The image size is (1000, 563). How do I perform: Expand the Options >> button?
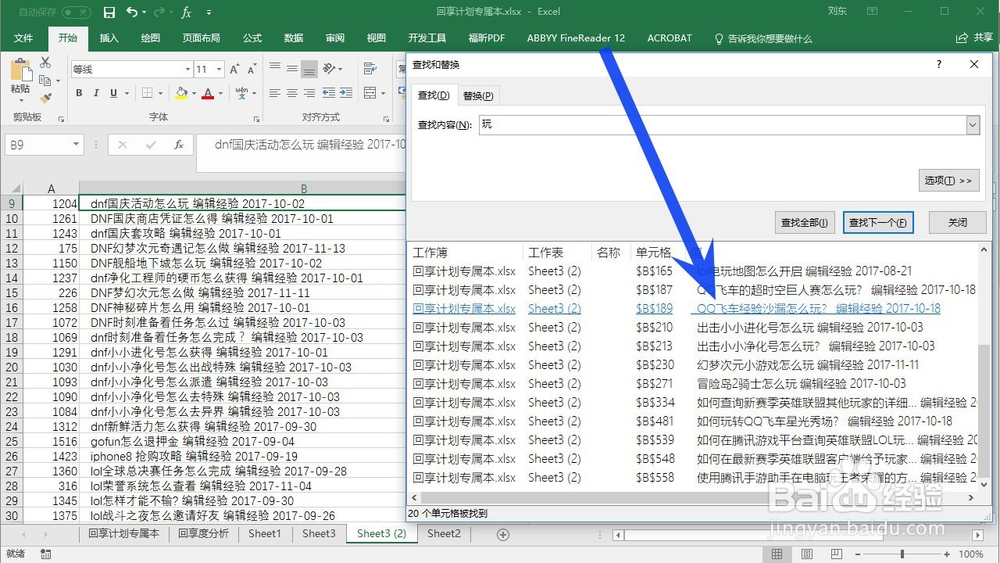pos(948,180)
